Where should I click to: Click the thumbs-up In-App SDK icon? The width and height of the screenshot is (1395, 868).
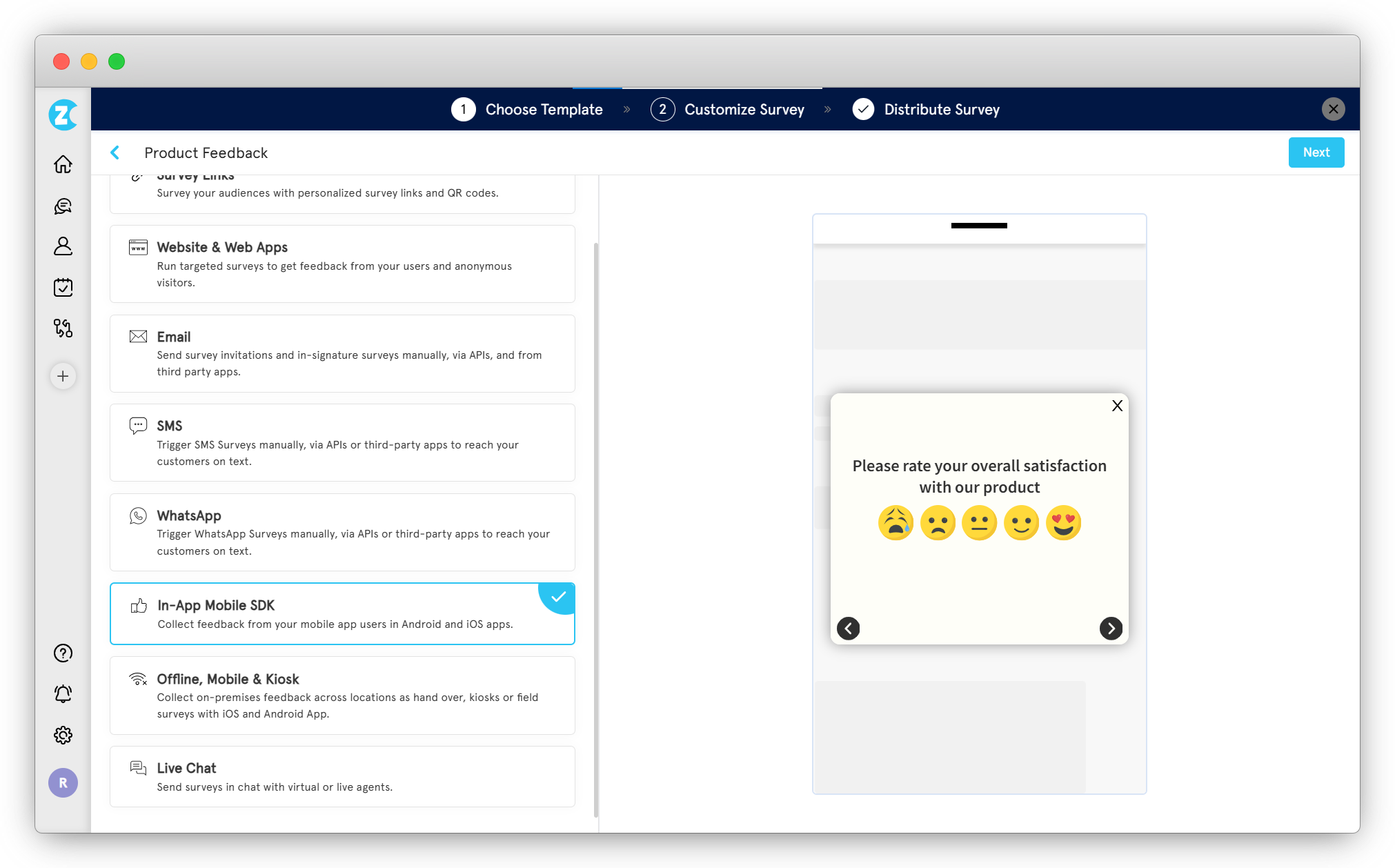139,605
